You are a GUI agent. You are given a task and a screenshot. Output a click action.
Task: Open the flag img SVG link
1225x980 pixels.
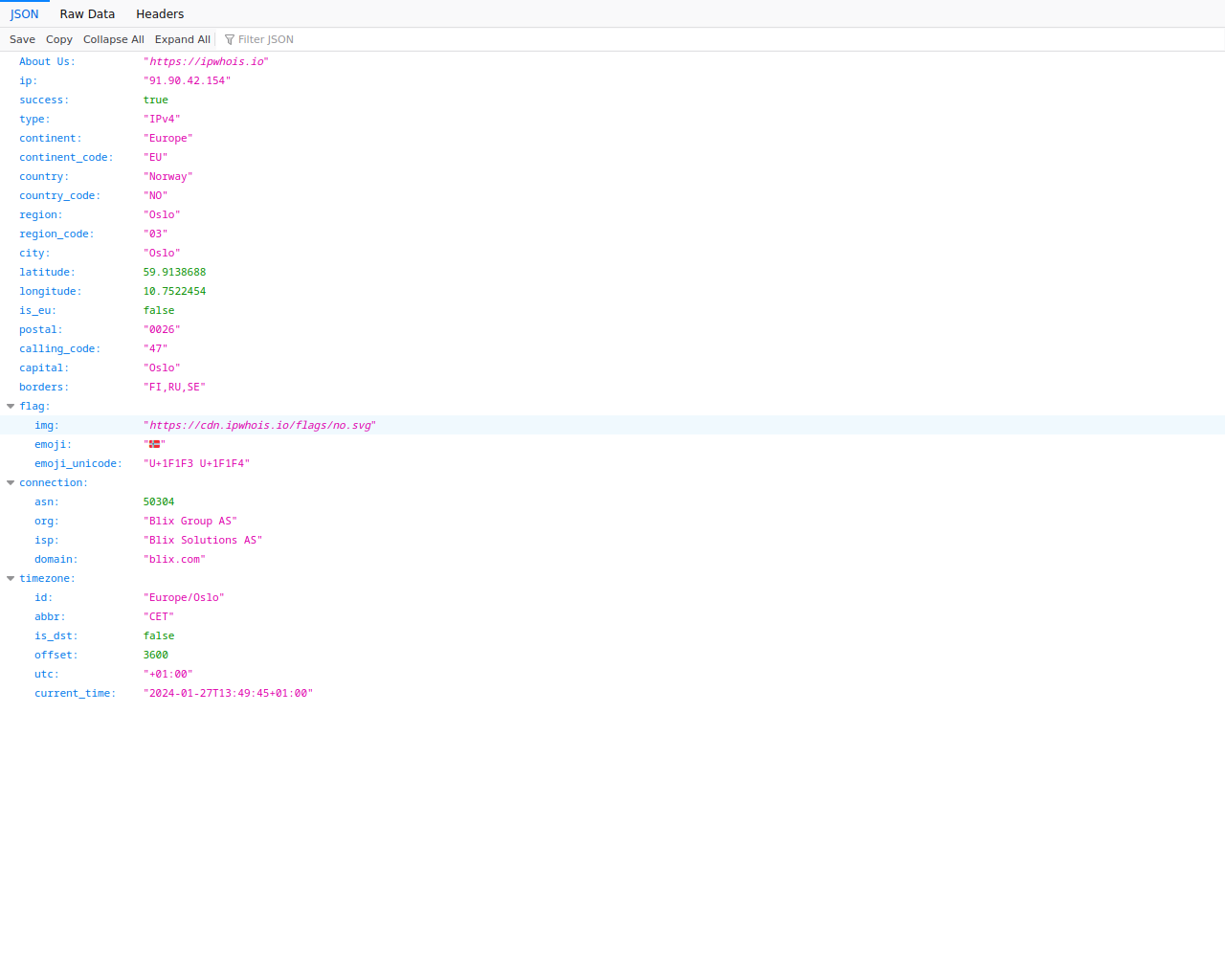[x=259, y=425]
